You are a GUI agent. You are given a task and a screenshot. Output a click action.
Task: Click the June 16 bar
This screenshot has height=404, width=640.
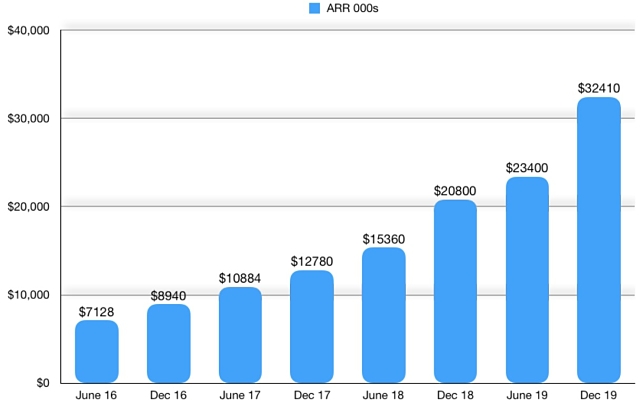[97, 351]
